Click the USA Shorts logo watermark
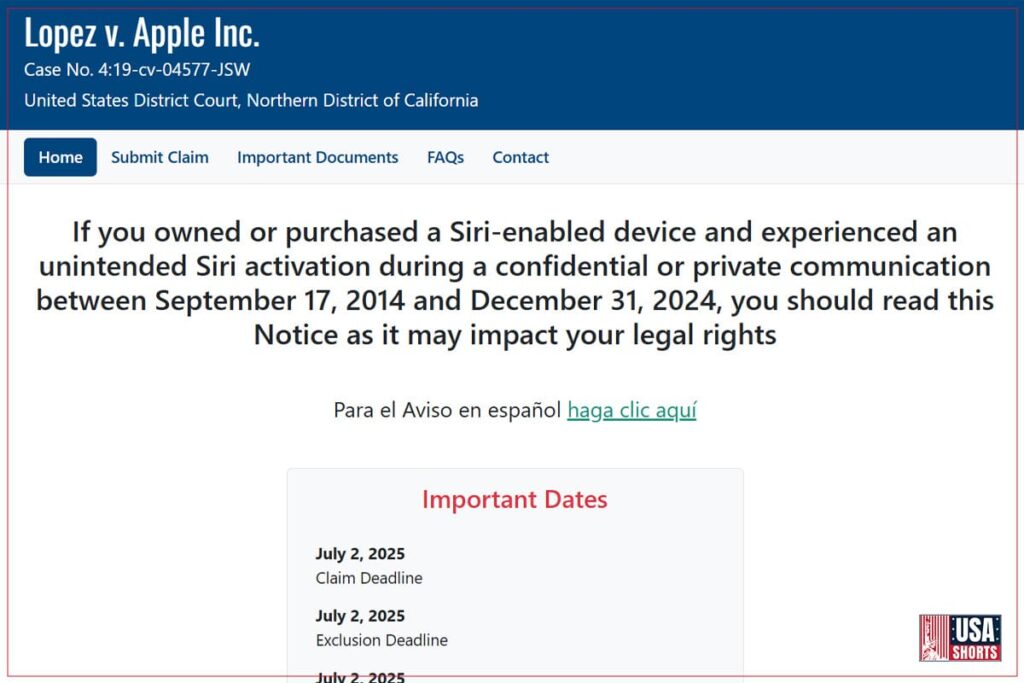 (x=960, y=638)
